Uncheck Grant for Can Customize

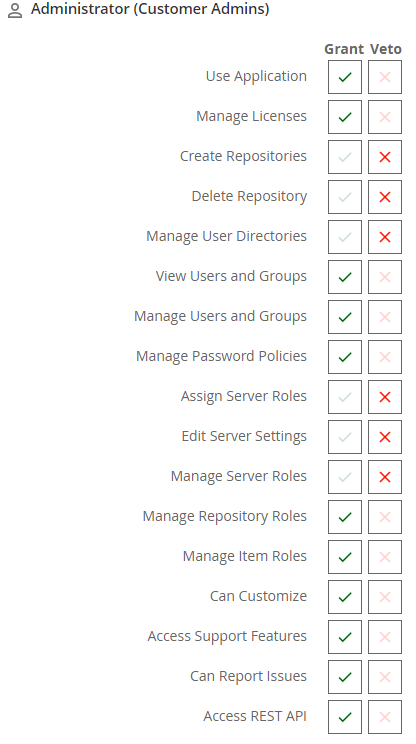(345, 596)
